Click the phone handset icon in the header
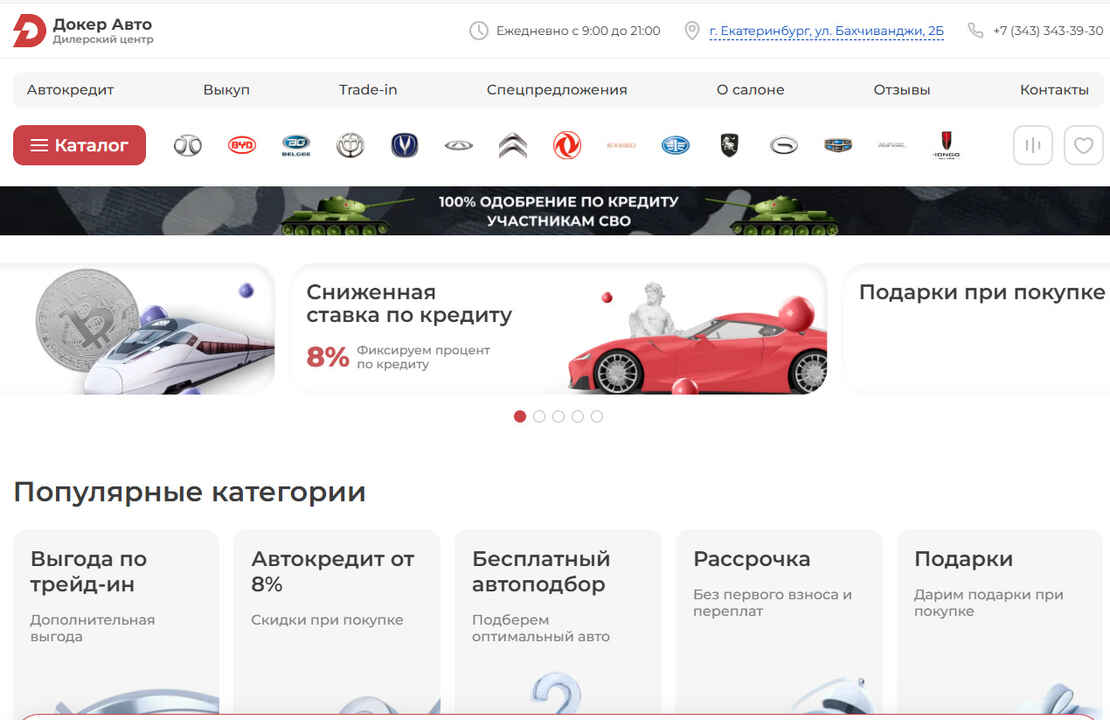Screen dimensions: 1110x720 (975, 30)
